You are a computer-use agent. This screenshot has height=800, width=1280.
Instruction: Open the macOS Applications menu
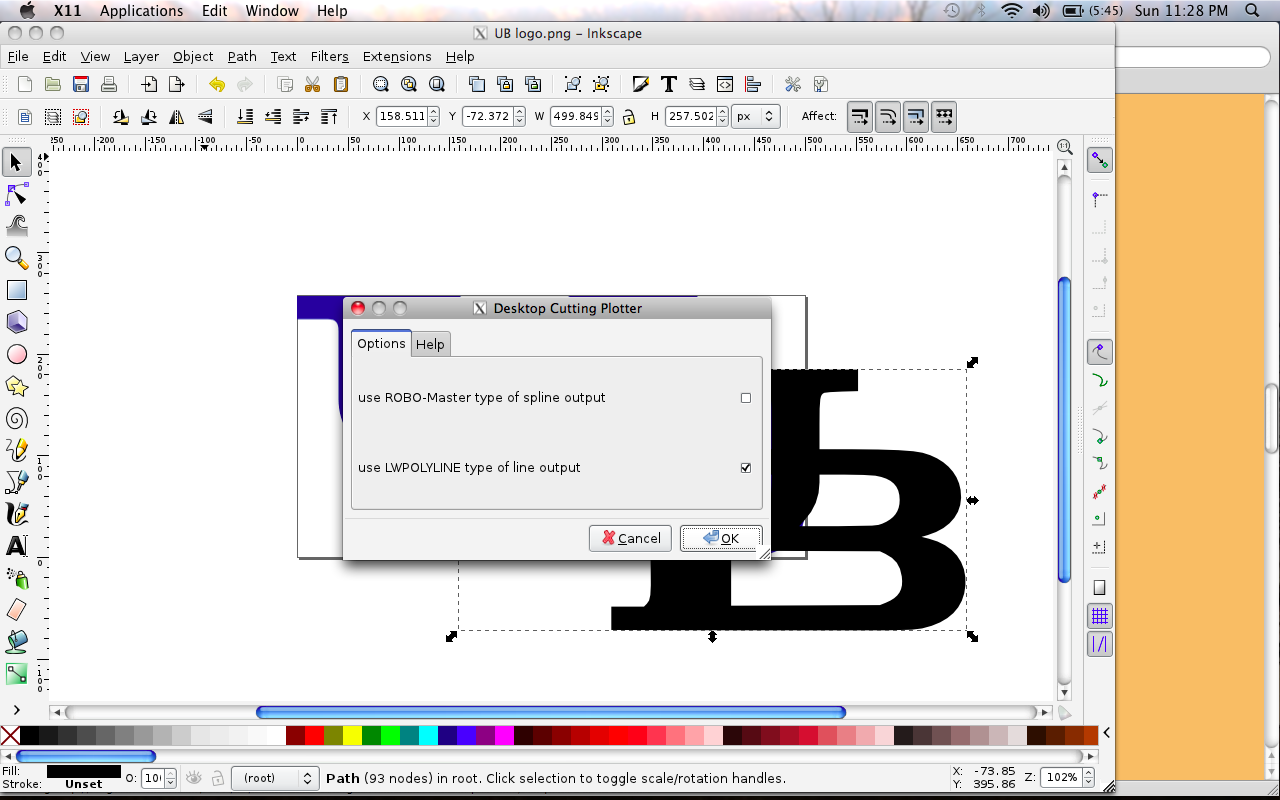click(x=142, y=11)
